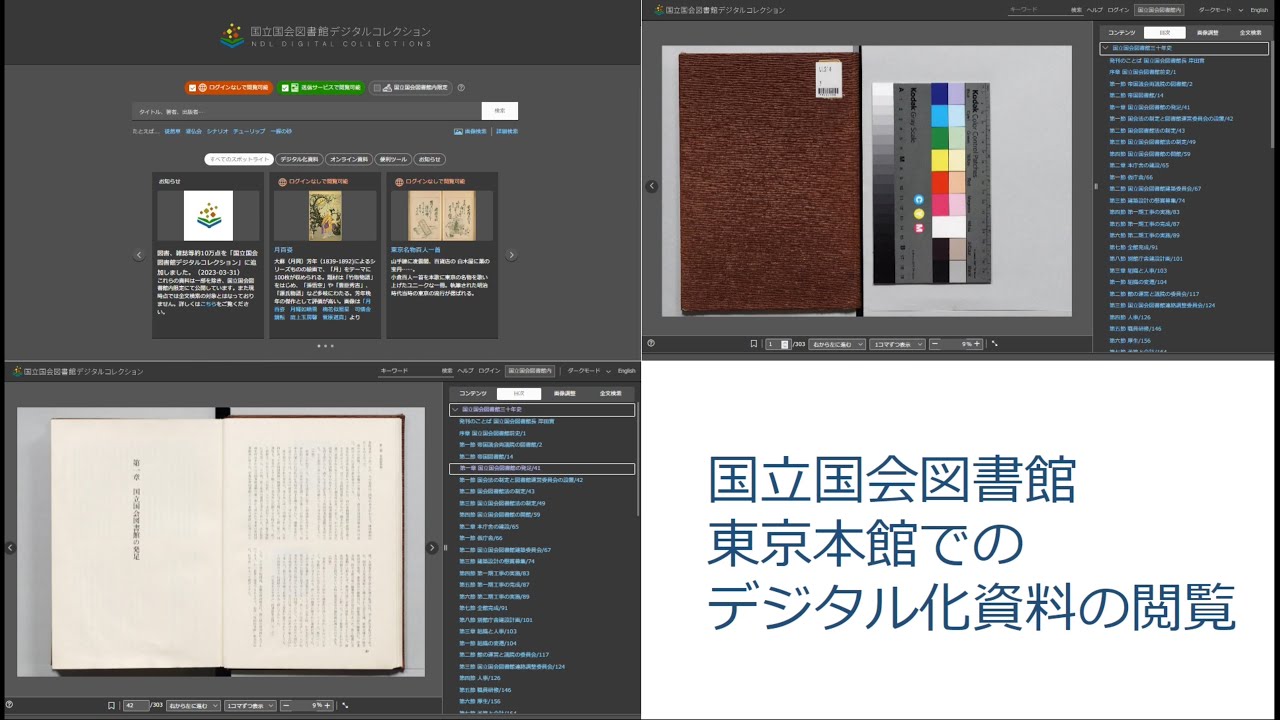Screen dimensions: 1280x720
Task: Open the reading direction dropdown in top-right viewer
Action: tap(836, 343)
